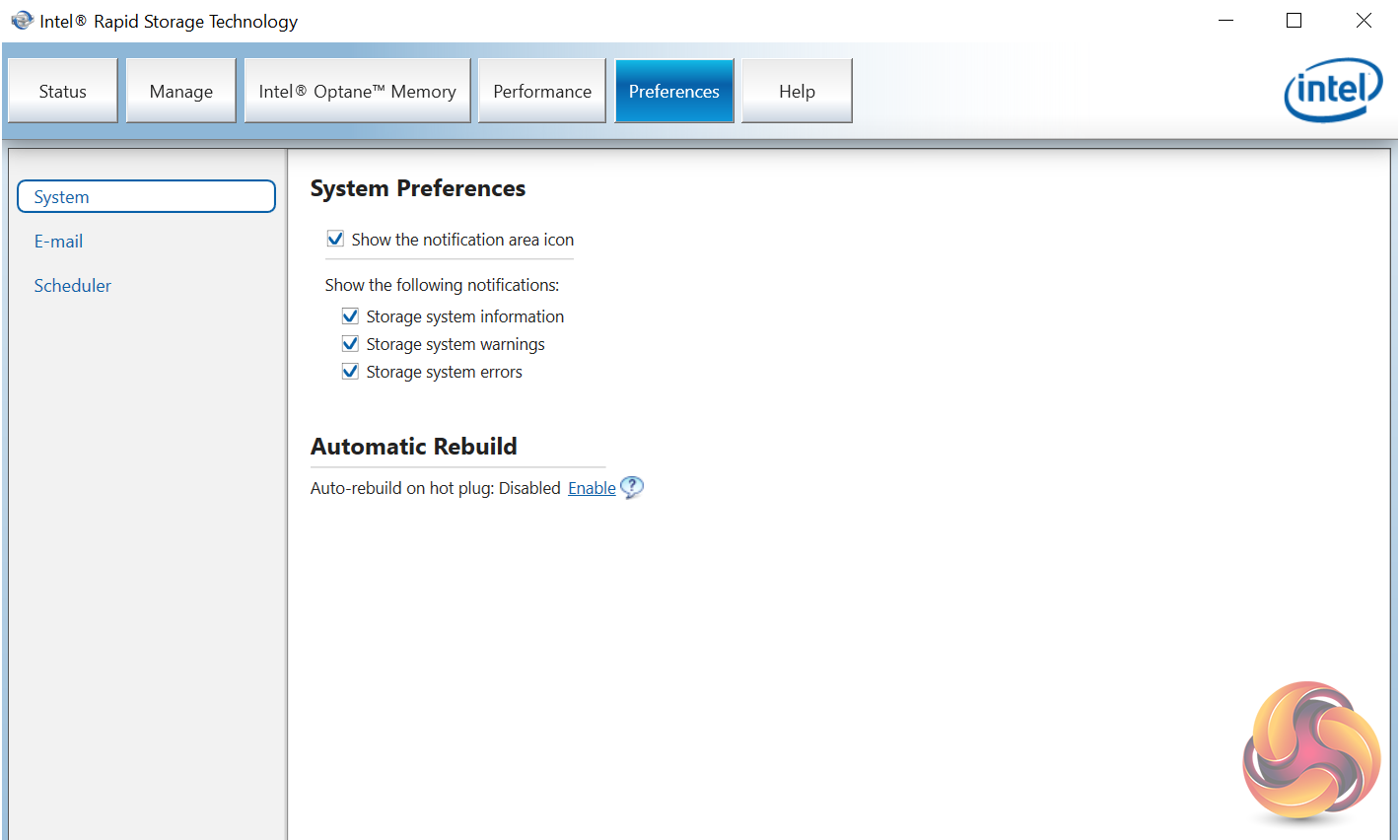The height and width of the screenshot is (840, 1400).
Task: Select the Performance tab
Action: click(x=542, y=91)
